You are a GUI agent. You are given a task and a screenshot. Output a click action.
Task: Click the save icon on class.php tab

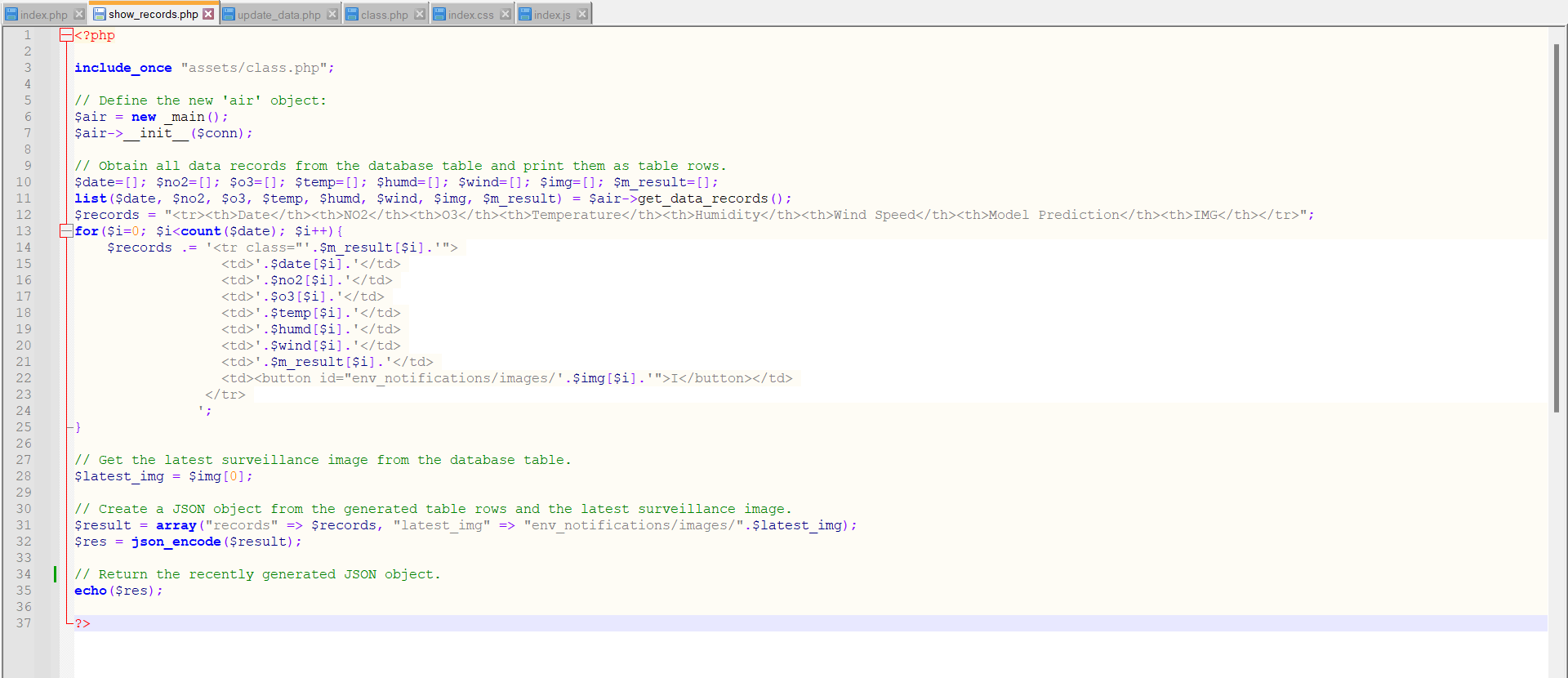(x=352, y=14)
